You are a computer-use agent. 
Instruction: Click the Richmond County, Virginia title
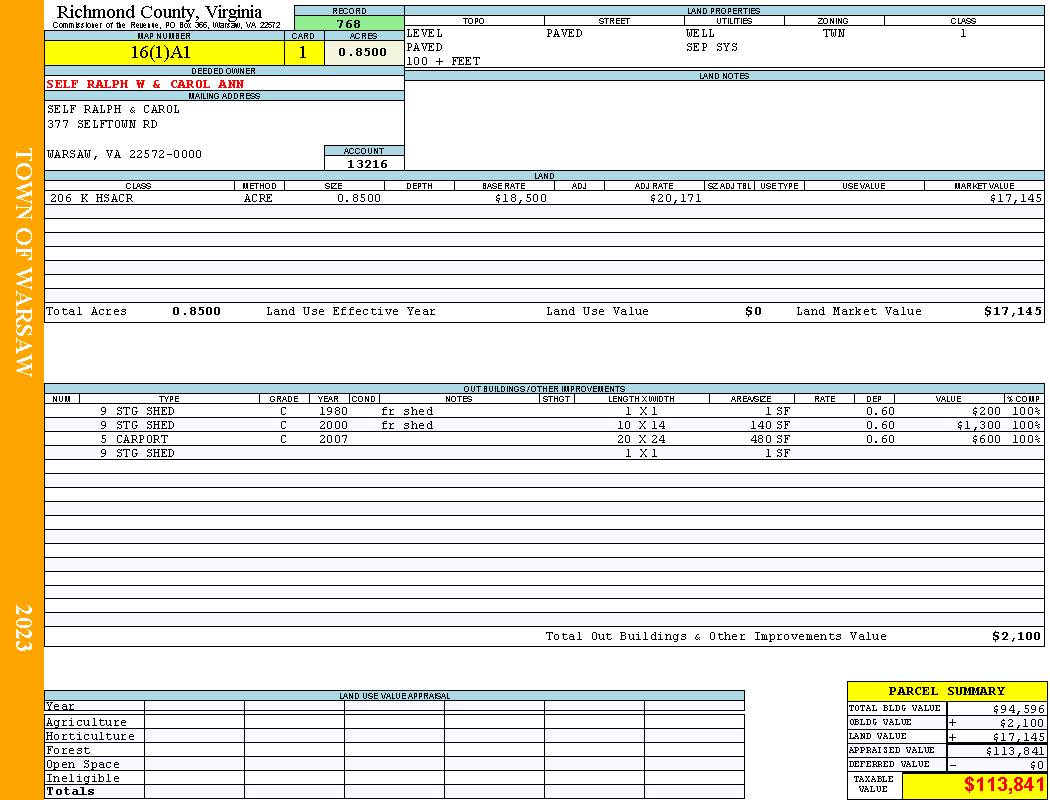tap(159, 12)
